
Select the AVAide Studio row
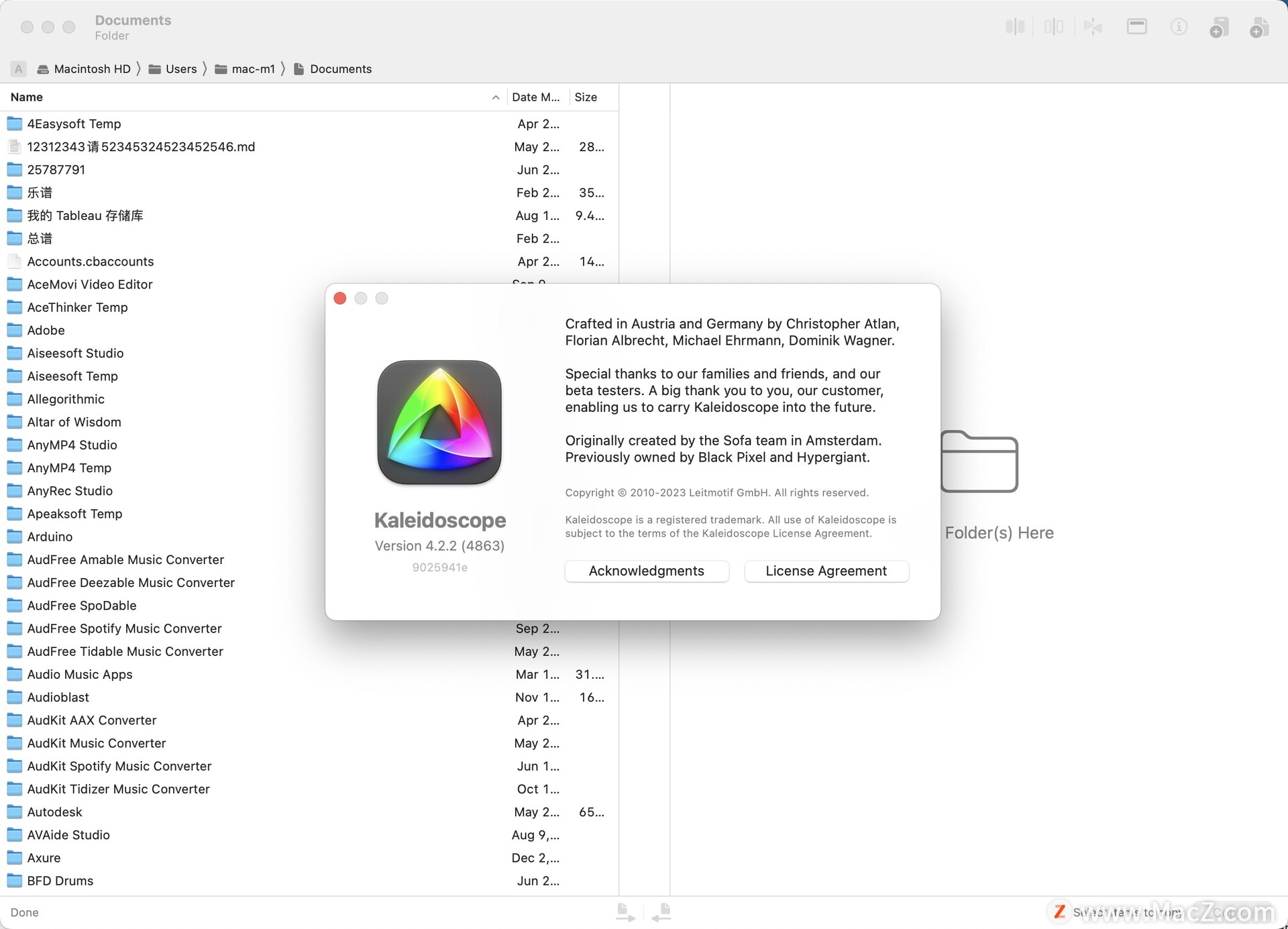[x=309, y=834]
